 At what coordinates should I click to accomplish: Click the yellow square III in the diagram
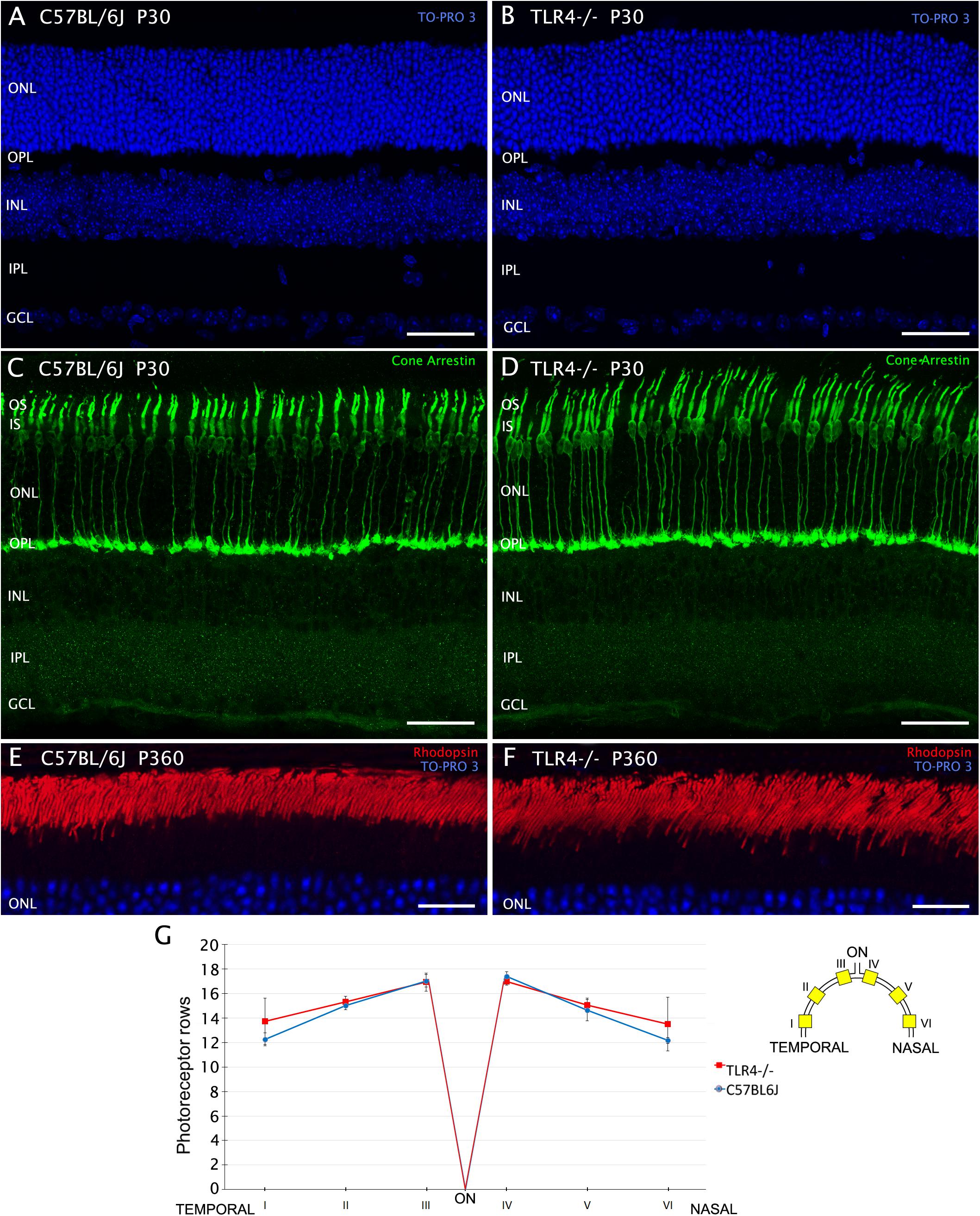click(843, 977)
